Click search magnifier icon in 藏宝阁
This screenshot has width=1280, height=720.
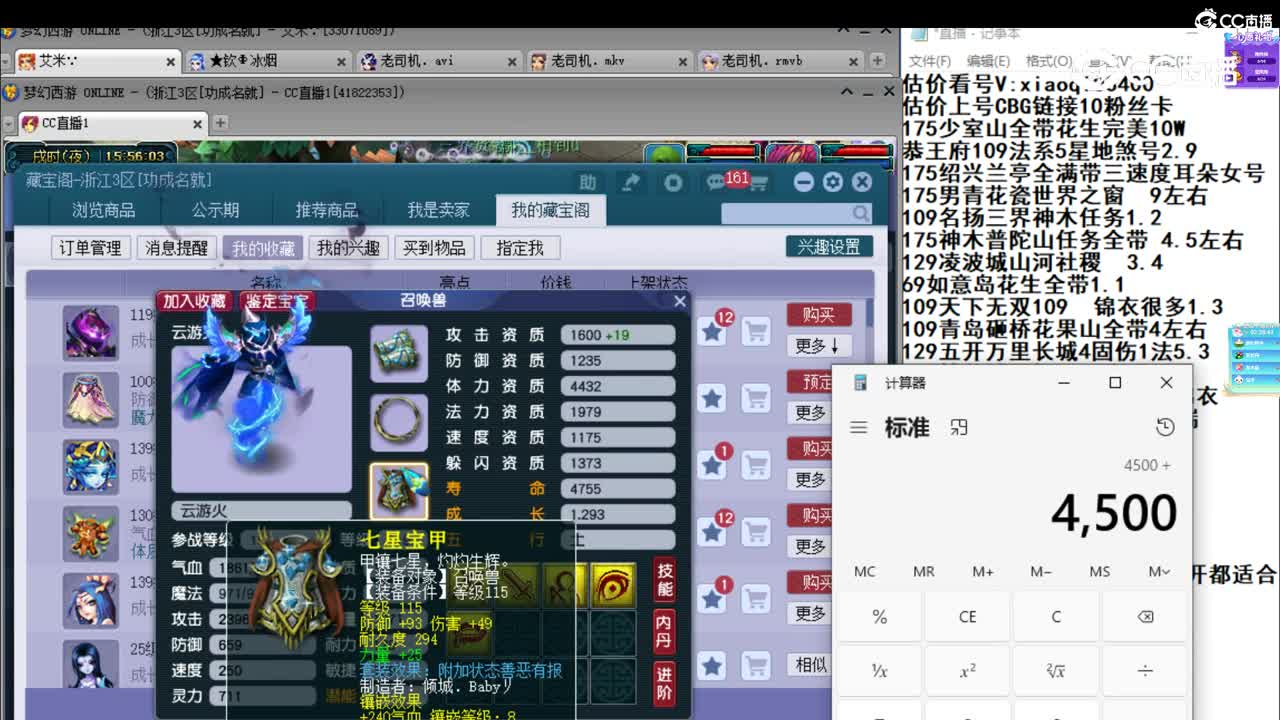point(861,213)
